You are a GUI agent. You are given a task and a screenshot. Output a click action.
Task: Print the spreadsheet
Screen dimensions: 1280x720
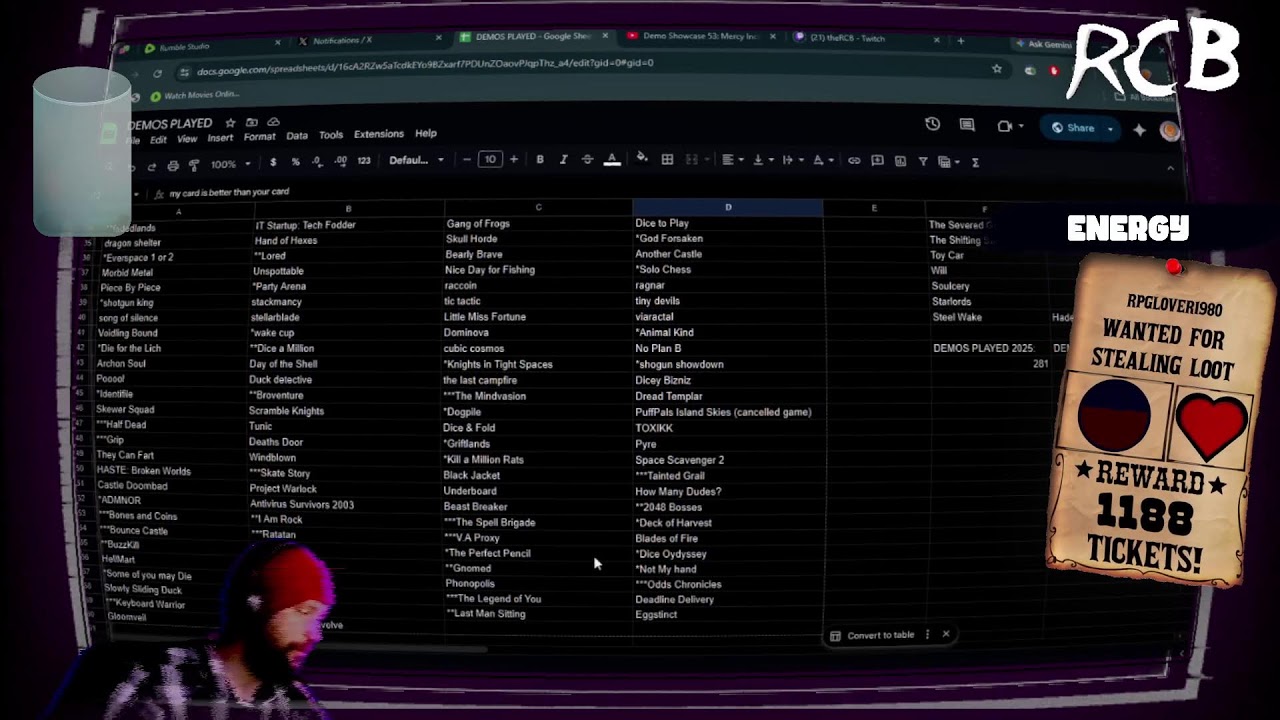click(173, 165)
